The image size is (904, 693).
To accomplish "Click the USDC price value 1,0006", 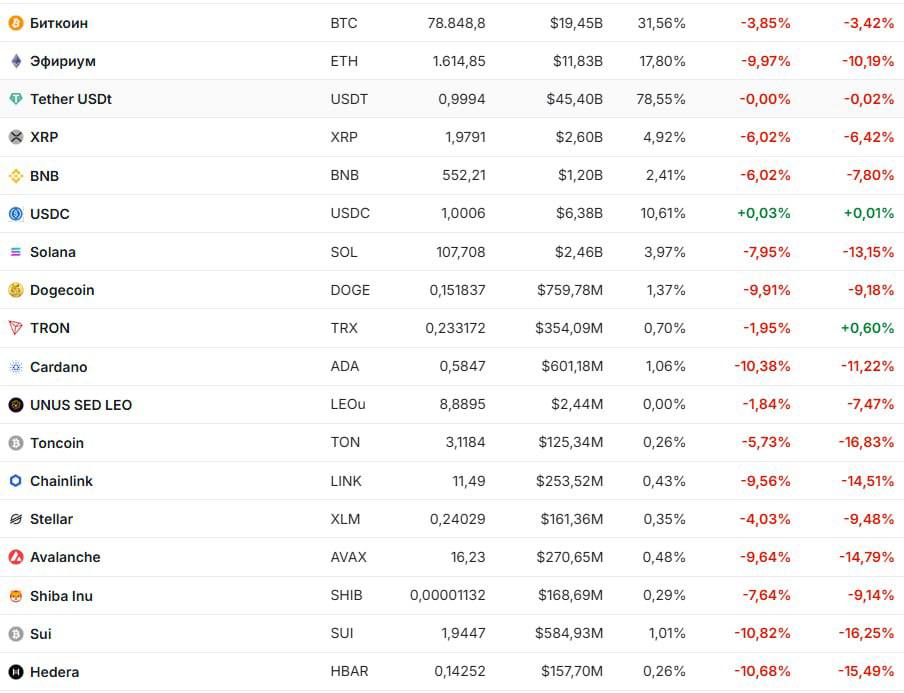I will click(463, 214).
